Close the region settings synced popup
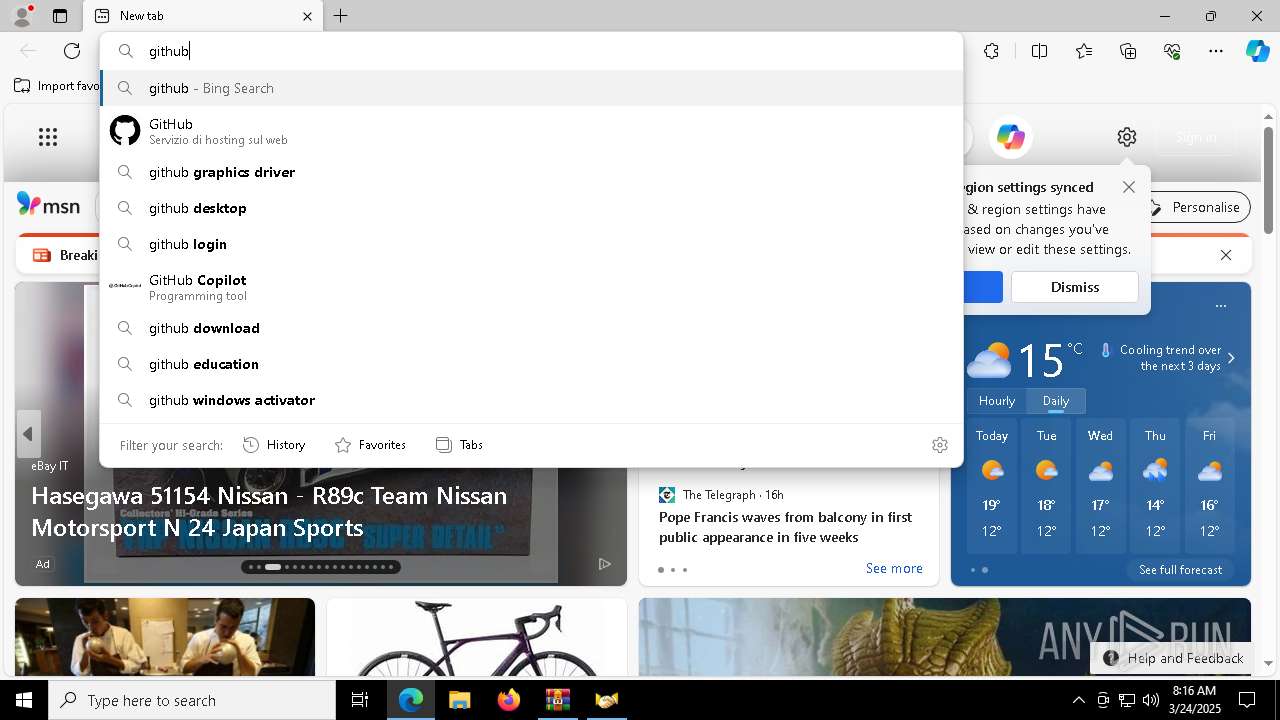The height and width of the screenshot is (720, 1280). click(x=1128, y=187)
